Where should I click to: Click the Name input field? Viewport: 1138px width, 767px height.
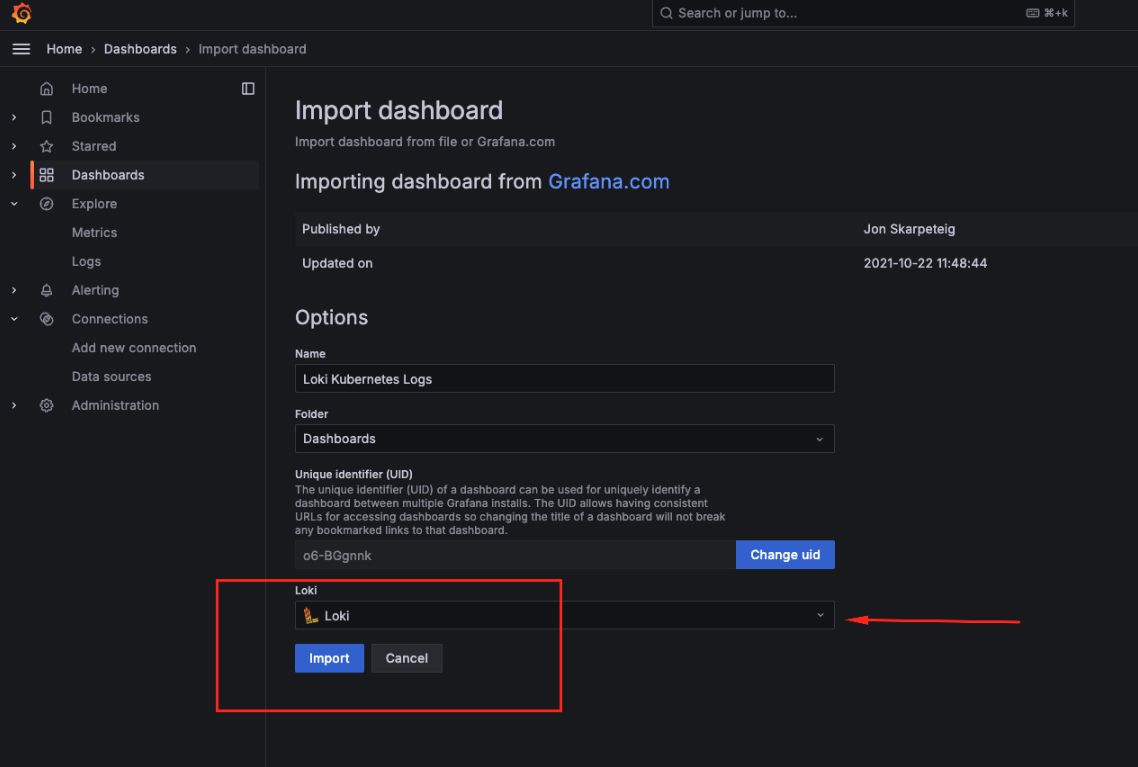[565, 379]
